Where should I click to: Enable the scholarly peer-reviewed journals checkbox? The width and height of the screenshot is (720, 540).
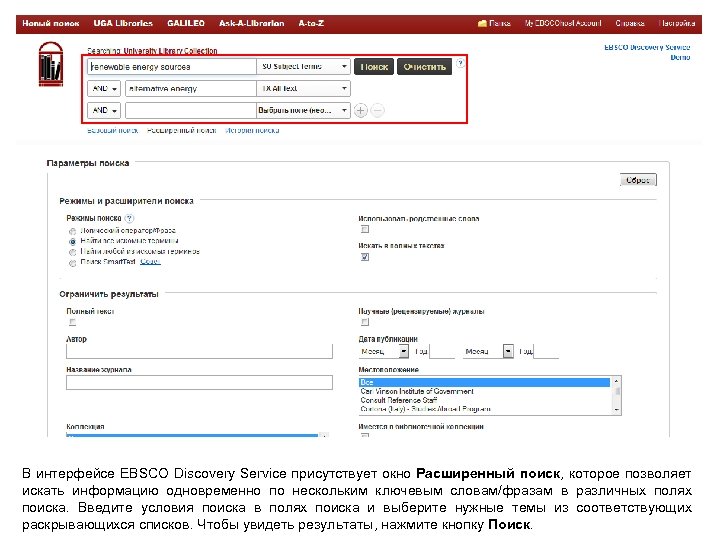coord(365,322)
